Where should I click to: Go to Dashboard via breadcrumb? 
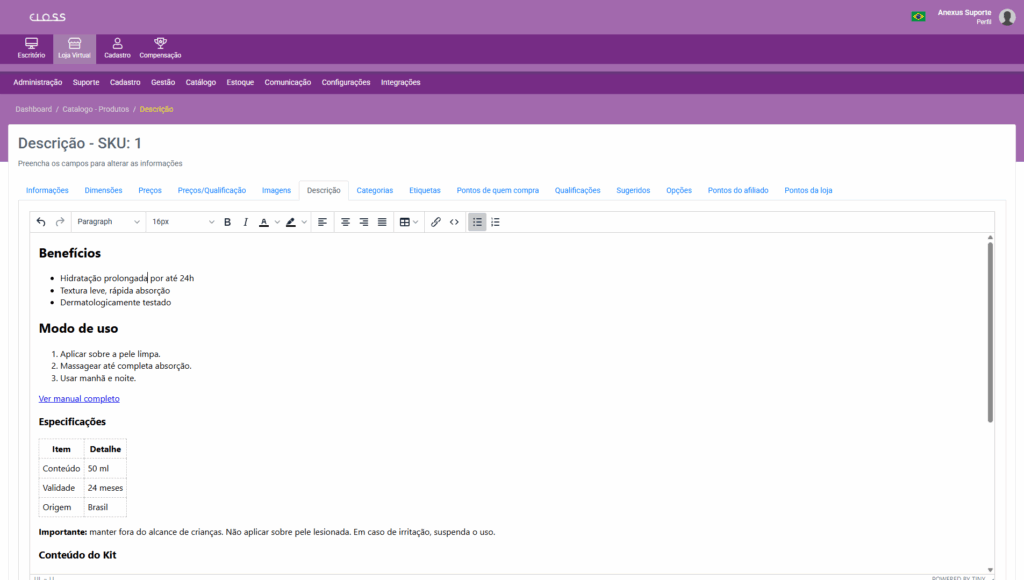tap(33, 109)
